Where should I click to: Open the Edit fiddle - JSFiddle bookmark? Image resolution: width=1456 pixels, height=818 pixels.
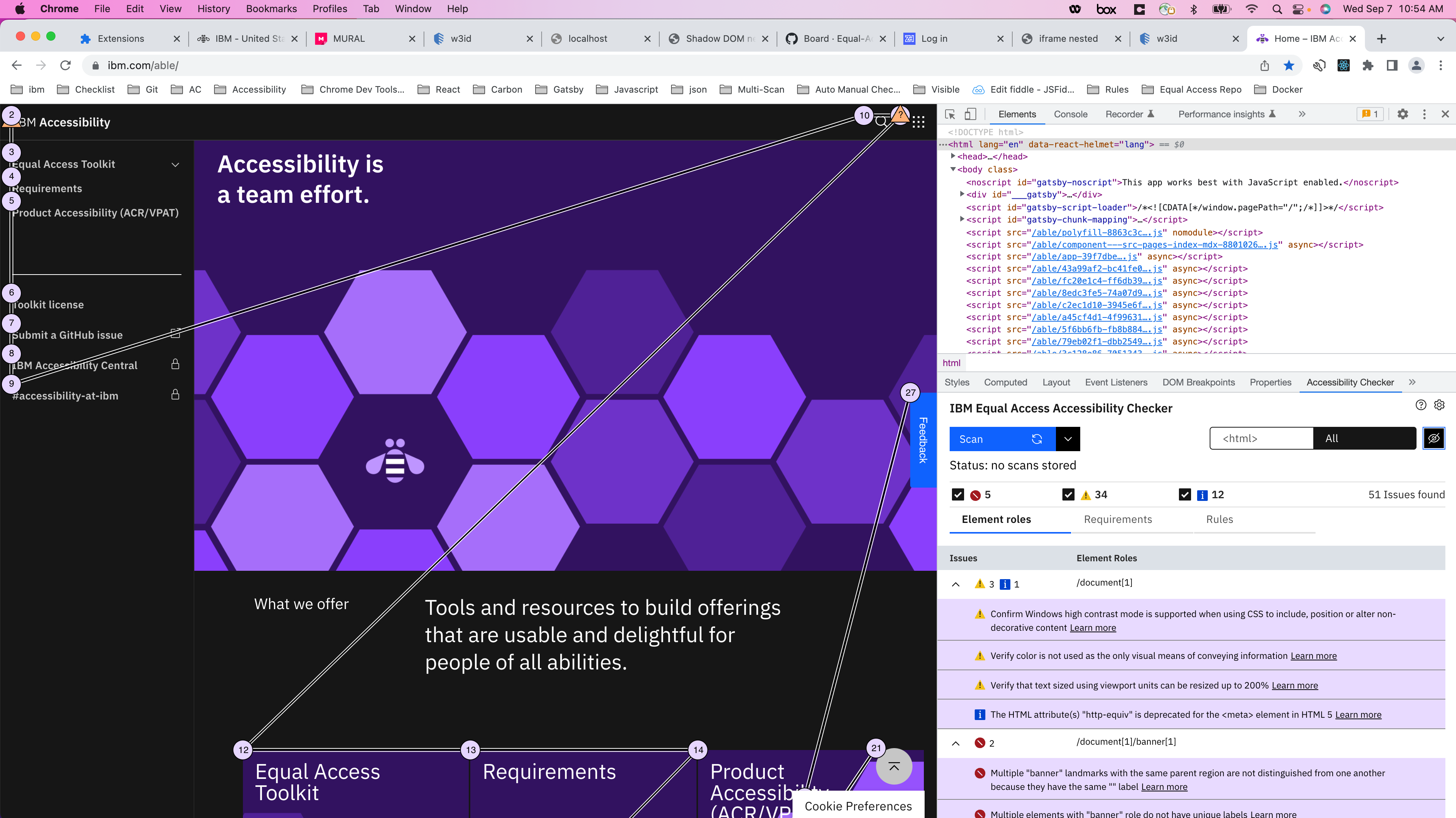point(1023,89)
